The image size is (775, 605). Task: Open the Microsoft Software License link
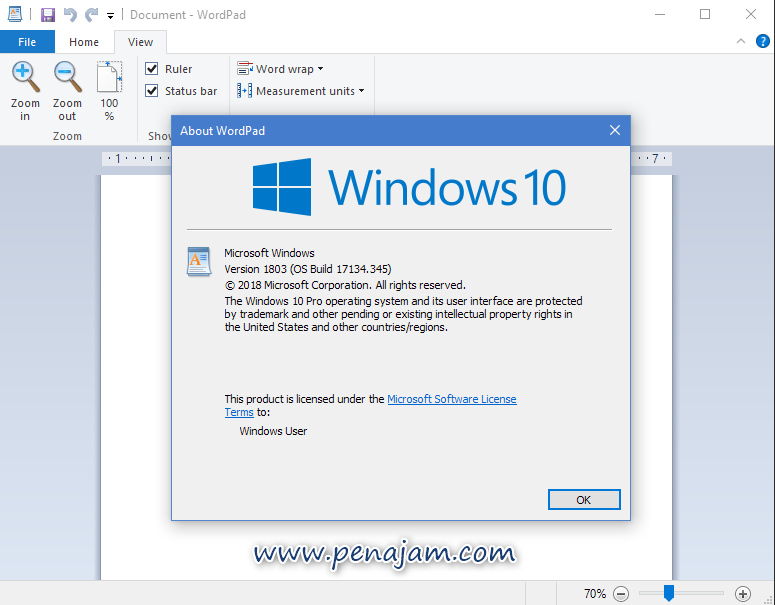pyautogui.click(x=452, y=399)
